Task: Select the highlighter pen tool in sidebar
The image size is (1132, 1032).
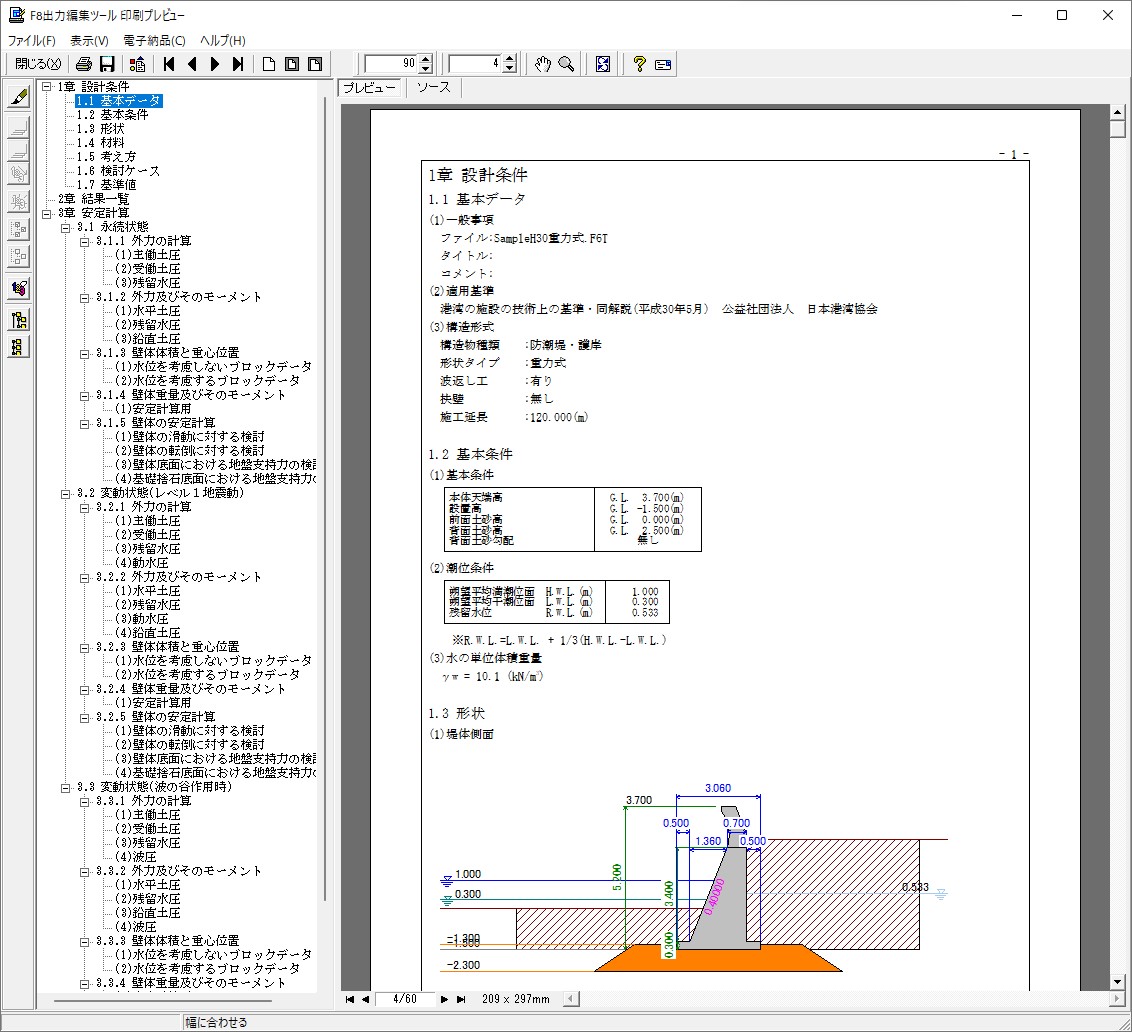Action: click(x=19, y=97)
